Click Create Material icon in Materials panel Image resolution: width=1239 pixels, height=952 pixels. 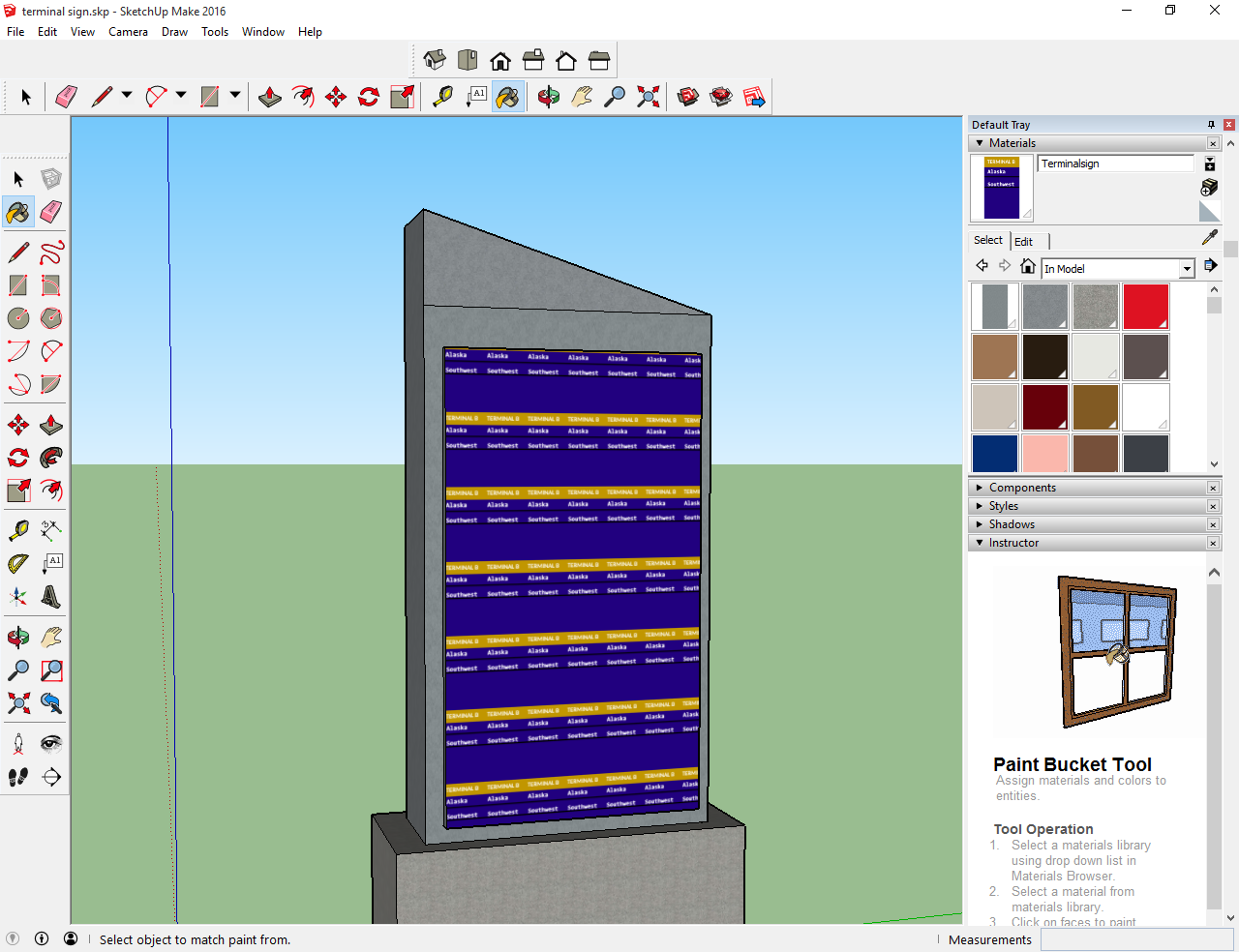coord(1209,187)
